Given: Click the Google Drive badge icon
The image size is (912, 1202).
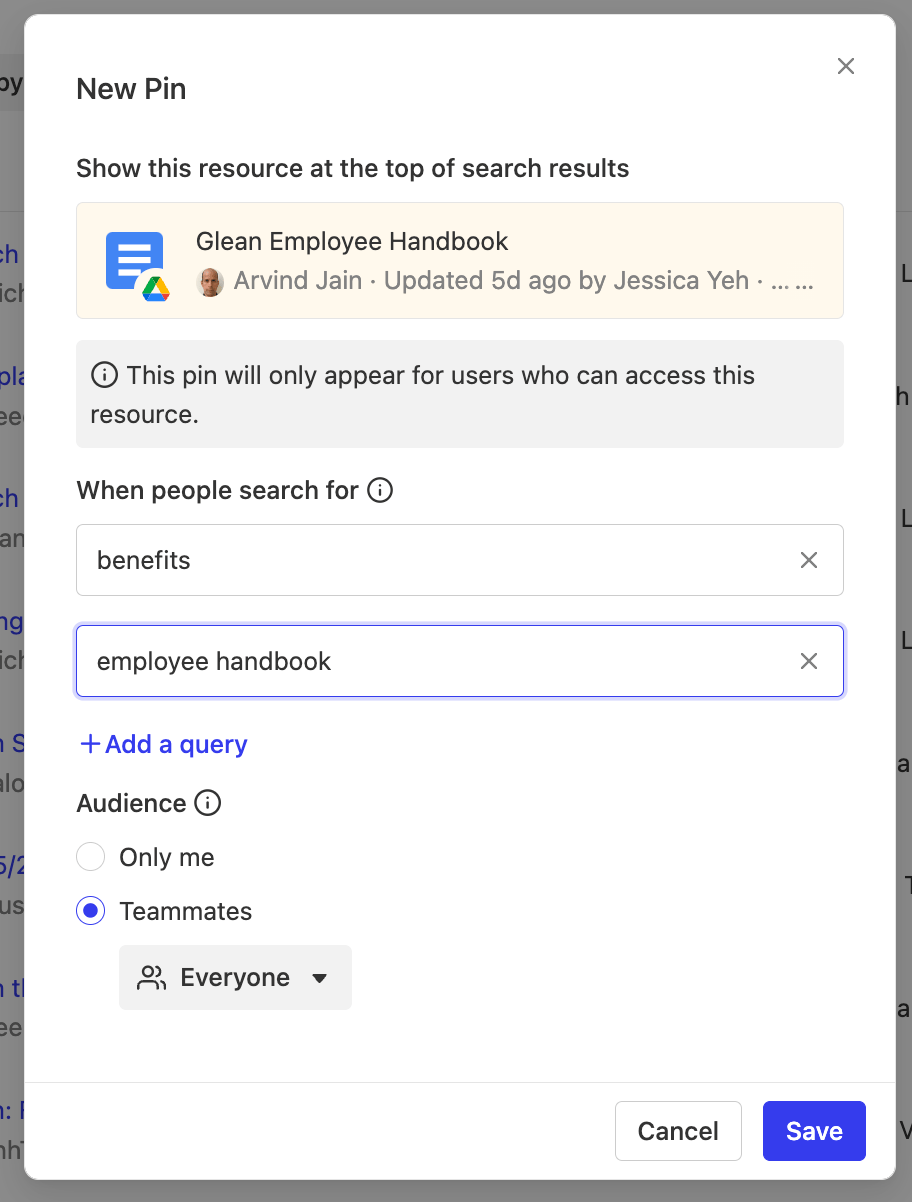Looking at the screenshot, I should pyautogui.click(x=155, y=288).
